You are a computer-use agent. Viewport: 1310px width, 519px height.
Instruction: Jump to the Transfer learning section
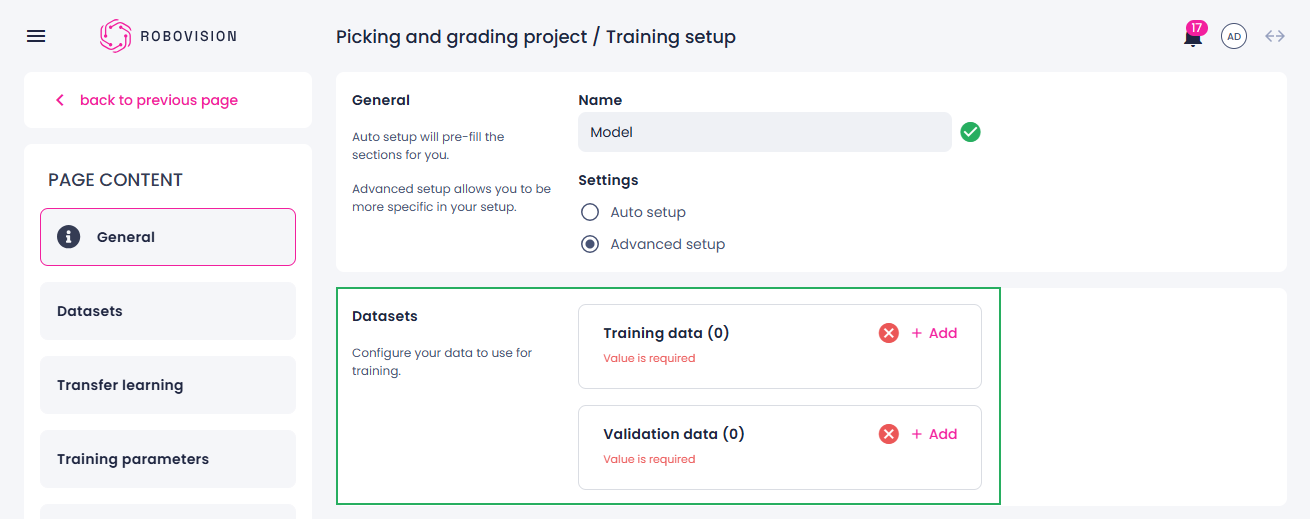(x=168, y=385)
